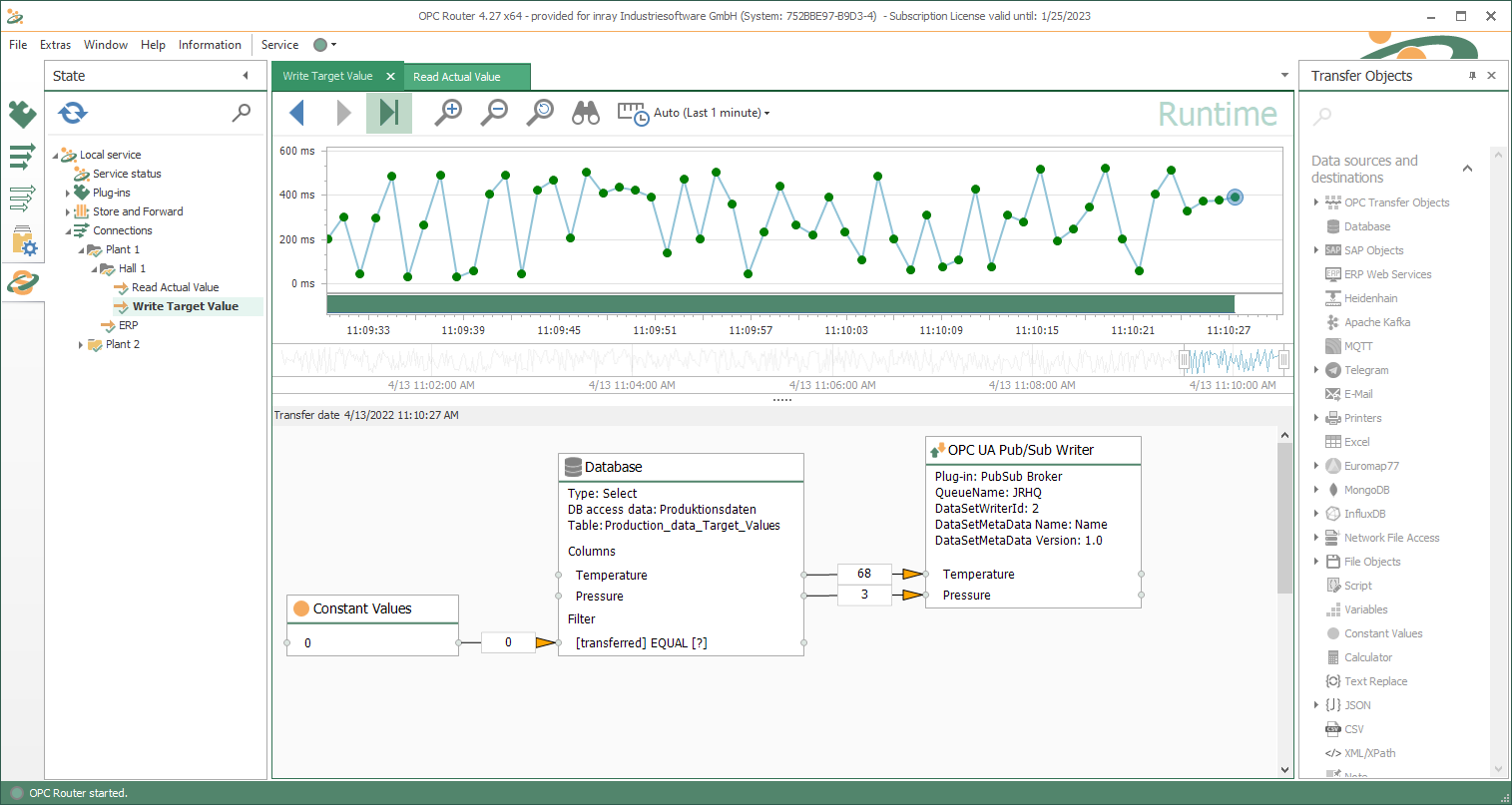This screenshot has width=1512, height=805.
Task: Click the binoculars search icon
Action: (x=586, y=113)
